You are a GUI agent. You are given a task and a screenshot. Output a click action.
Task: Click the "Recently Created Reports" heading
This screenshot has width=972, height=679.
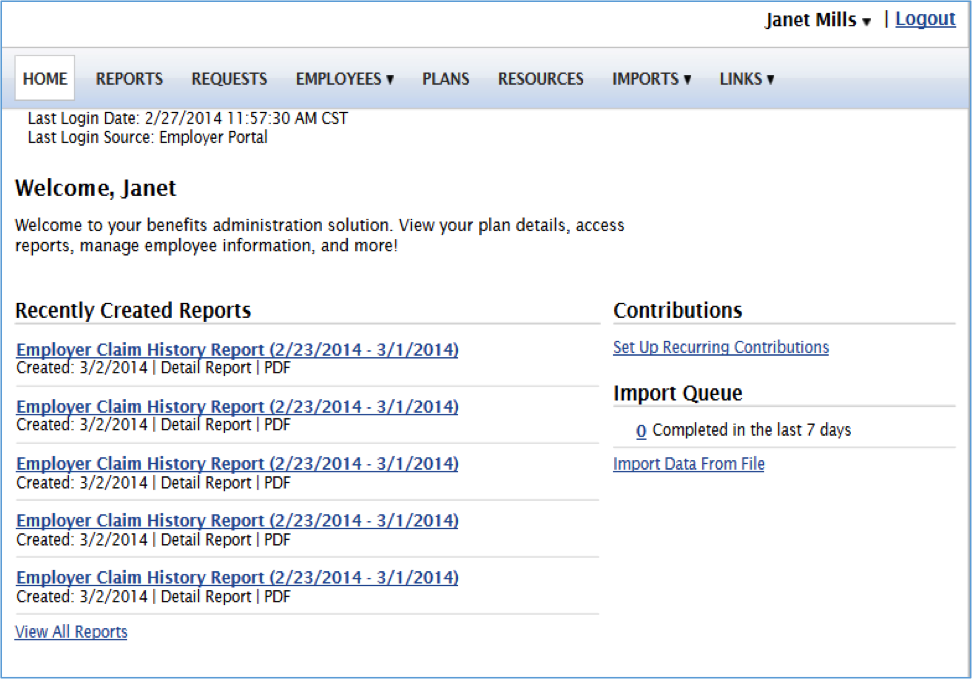(x=133, y=310)
